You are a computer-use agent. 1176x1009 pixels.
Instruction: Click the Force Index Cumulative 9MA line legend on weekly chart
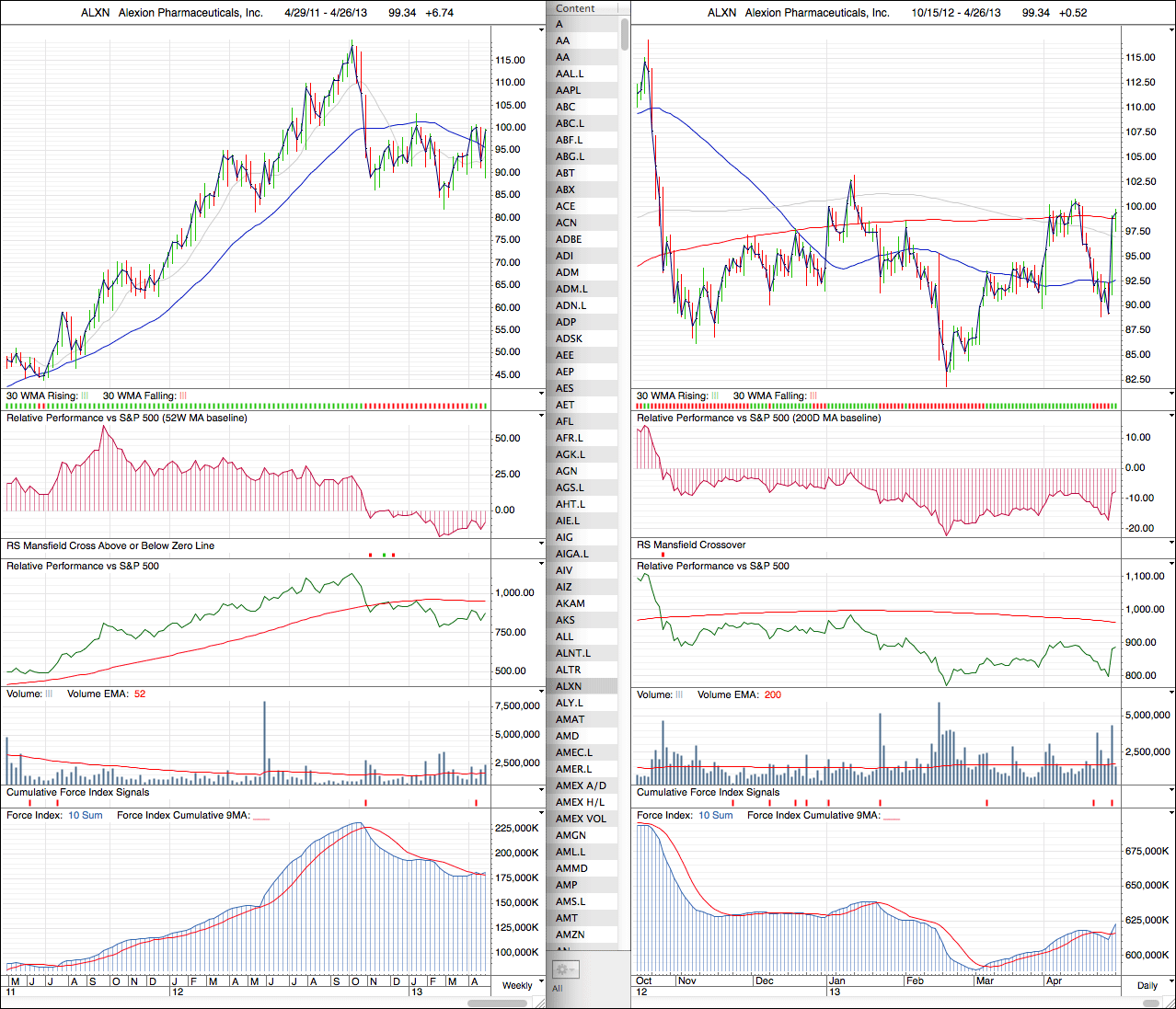pos(261,816)
